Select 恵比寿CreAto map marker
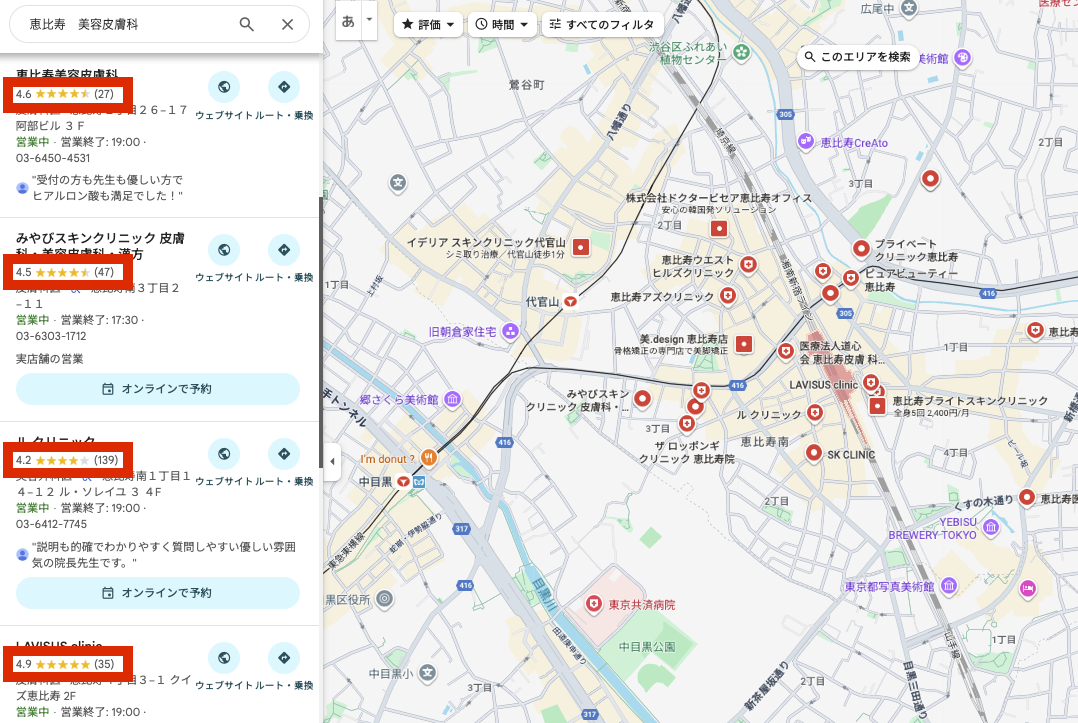This screenshot has width=1078, height=723. coord(806,142)
